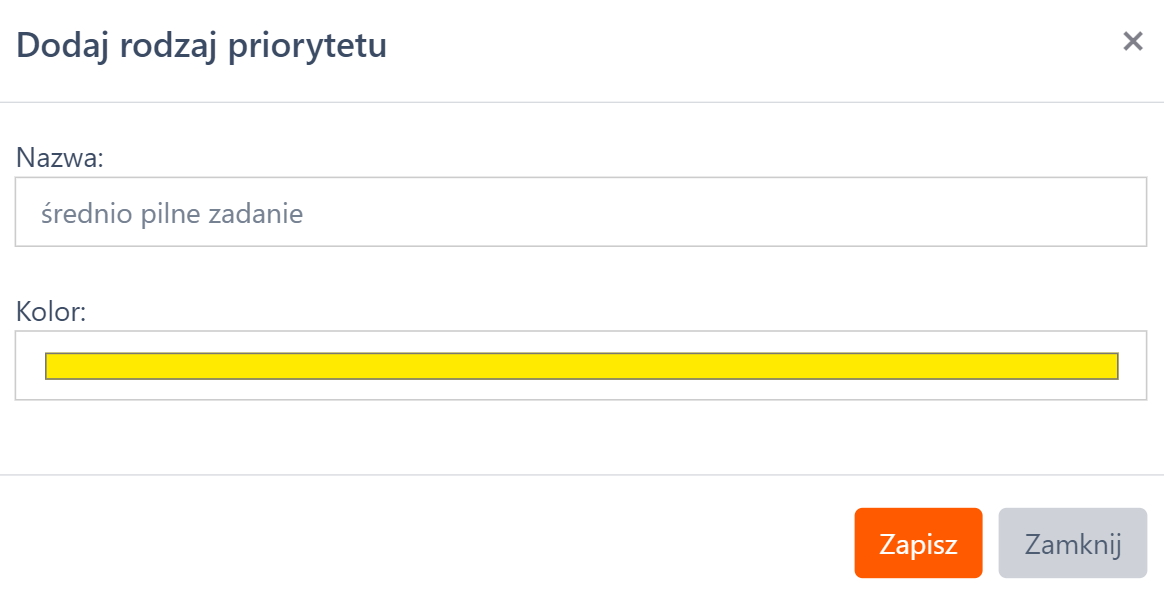Open the yellow color picker swatch
This screenshot has width=1164, height=597.
coord(581,366)
